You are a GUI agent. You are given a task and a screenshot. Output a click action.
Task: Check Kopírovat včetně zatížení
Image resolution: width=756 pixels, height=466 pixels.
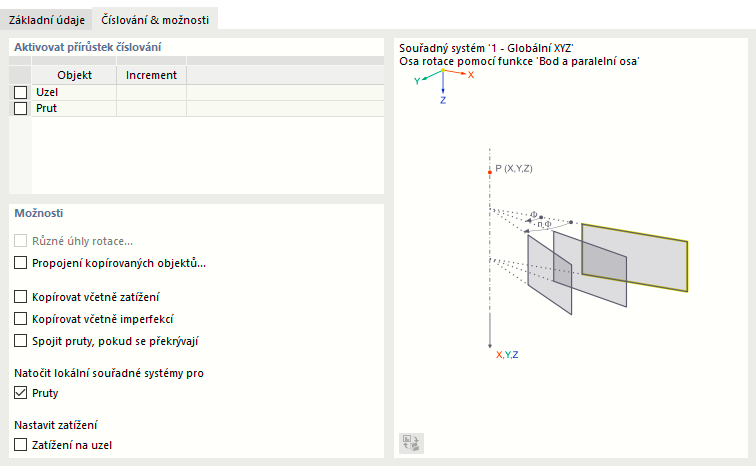(21, 297)
